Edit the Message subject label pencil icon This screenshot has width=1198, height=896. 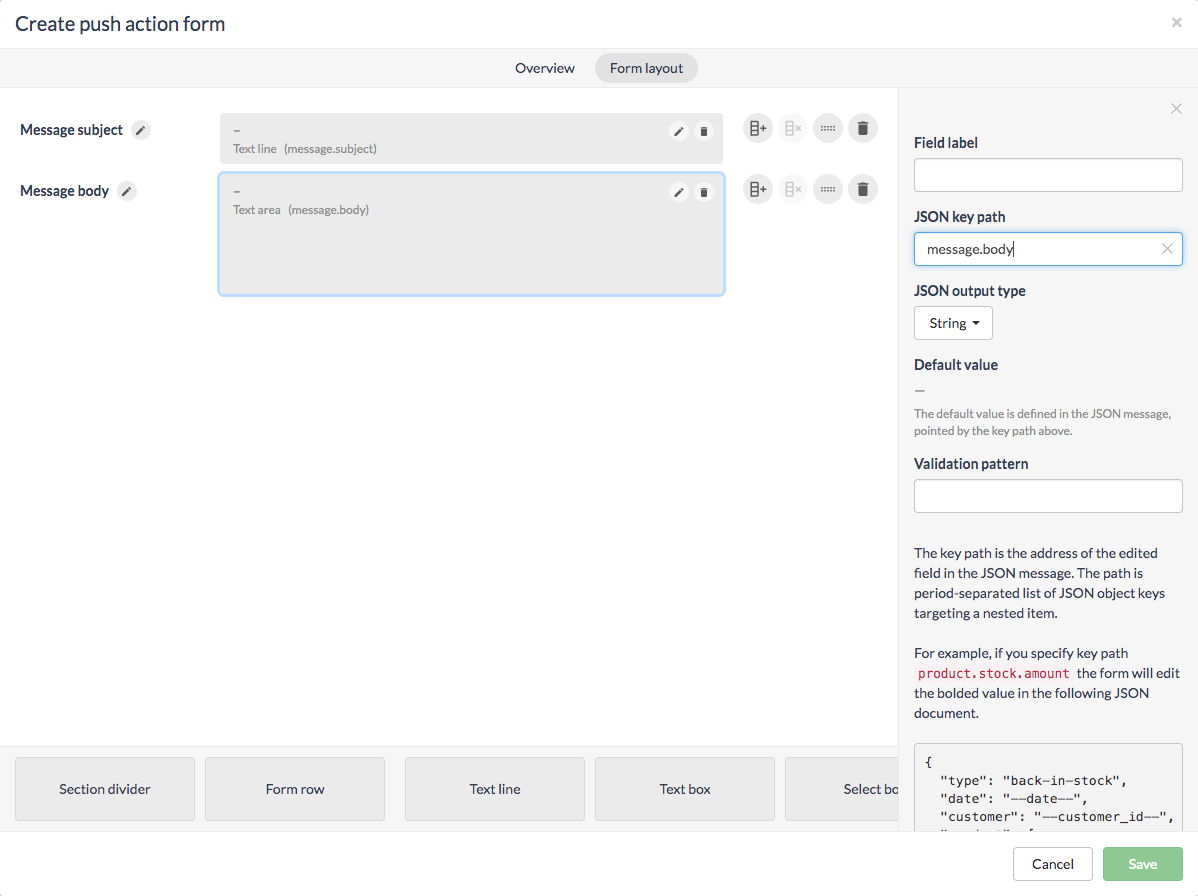[141, 130]
